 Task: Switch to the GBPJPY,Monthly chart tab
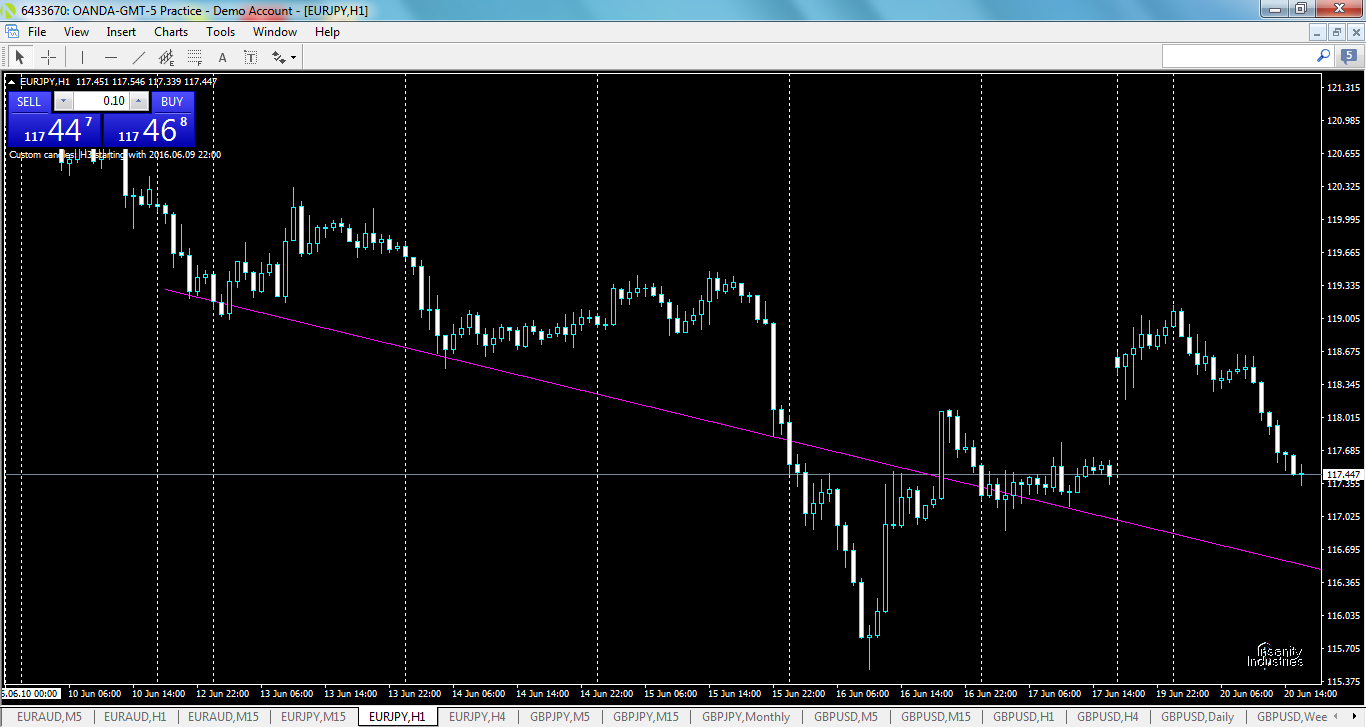click(x=746, y=716)
